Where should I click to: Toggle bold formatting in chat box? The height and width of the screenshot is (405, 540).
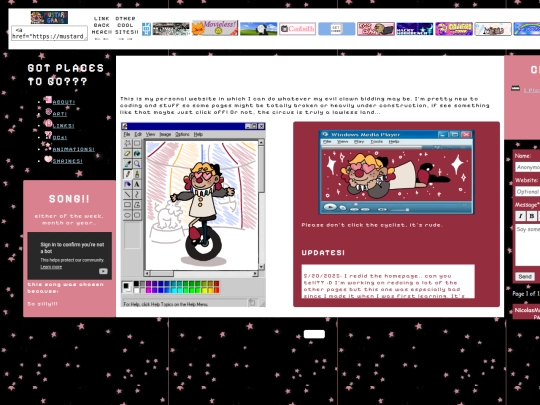(x=532, y=216)
